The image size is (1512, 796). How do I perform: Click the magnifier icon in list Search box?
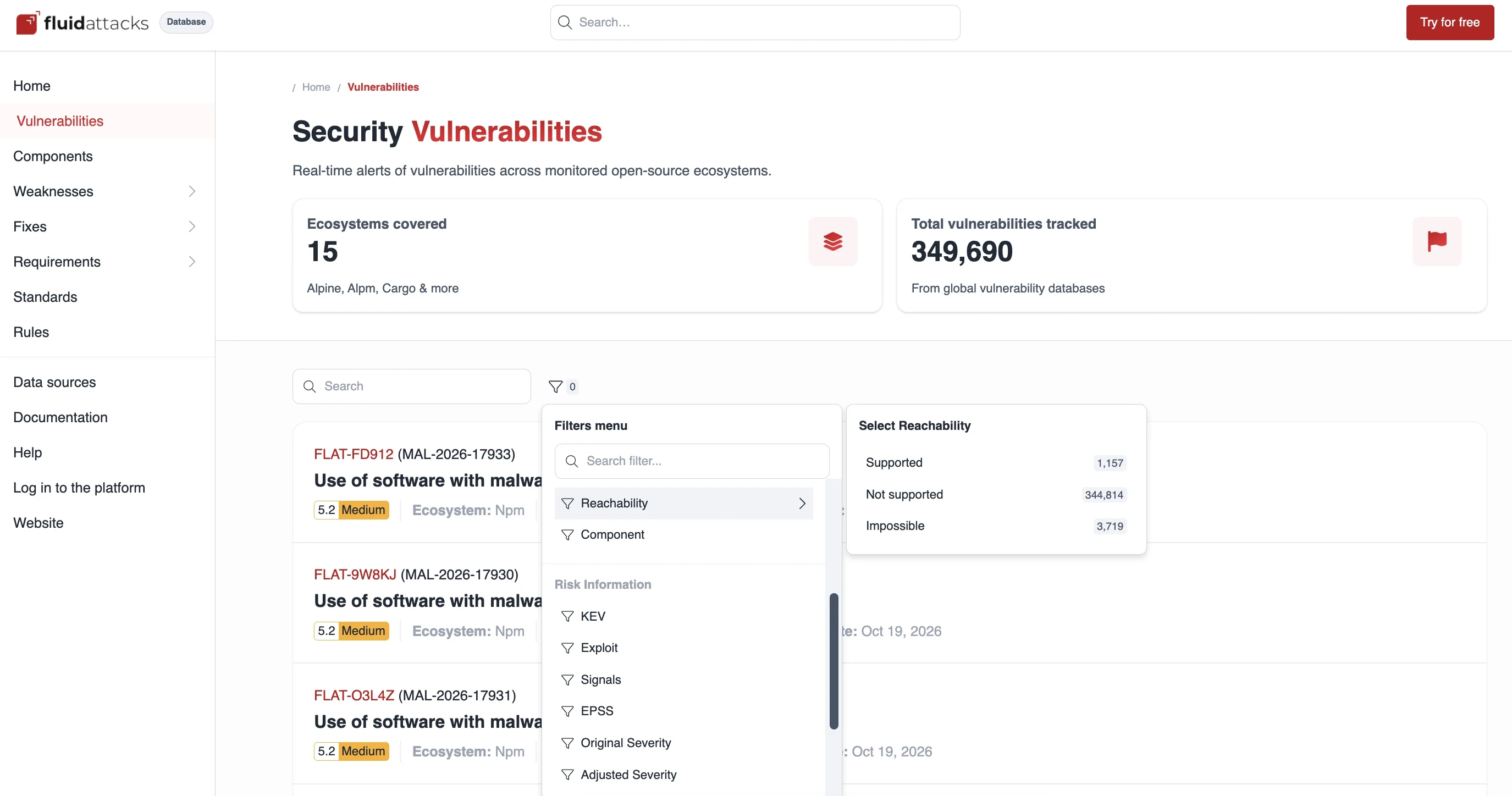(310, 386)
